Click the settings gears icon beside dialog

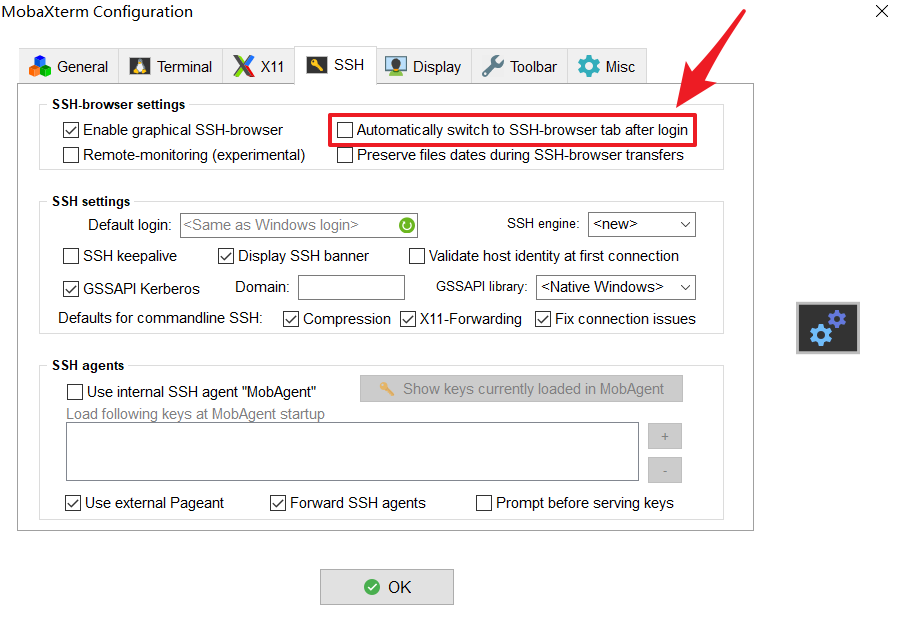coord(828,328)
